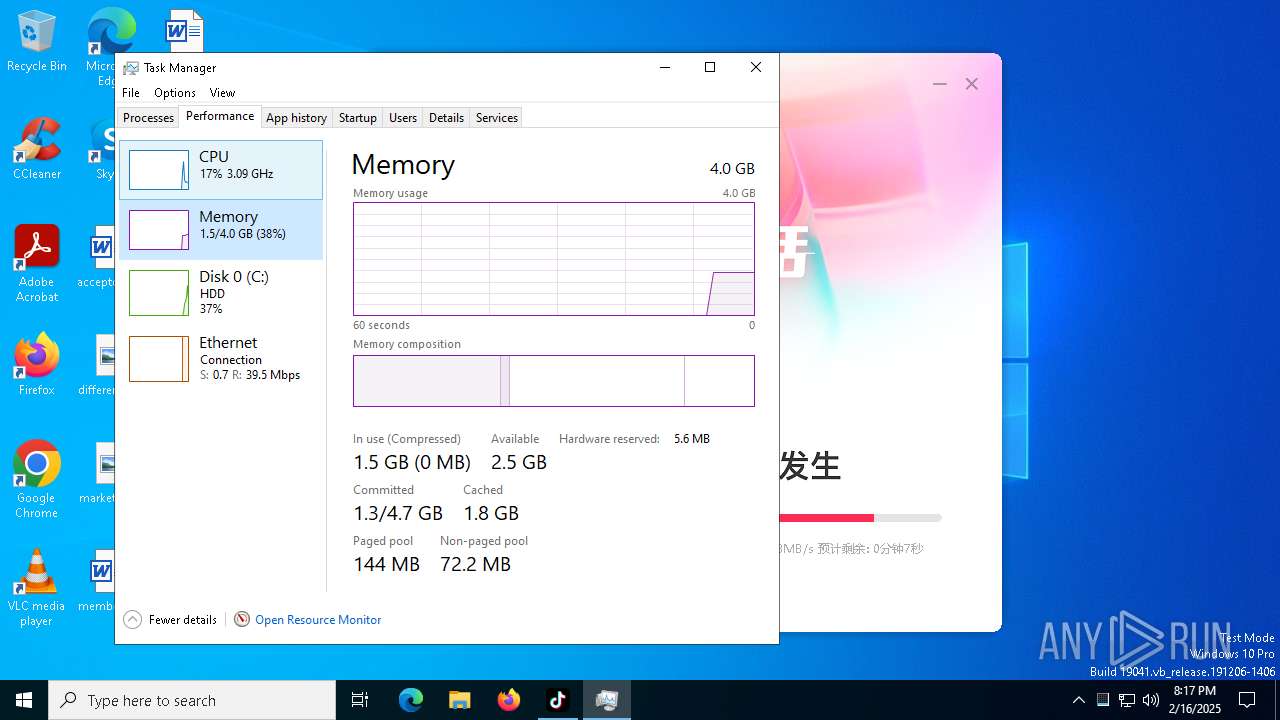The image size is (1280, 720).
Task: Switch to the Details tab
Action: point(446,118)
